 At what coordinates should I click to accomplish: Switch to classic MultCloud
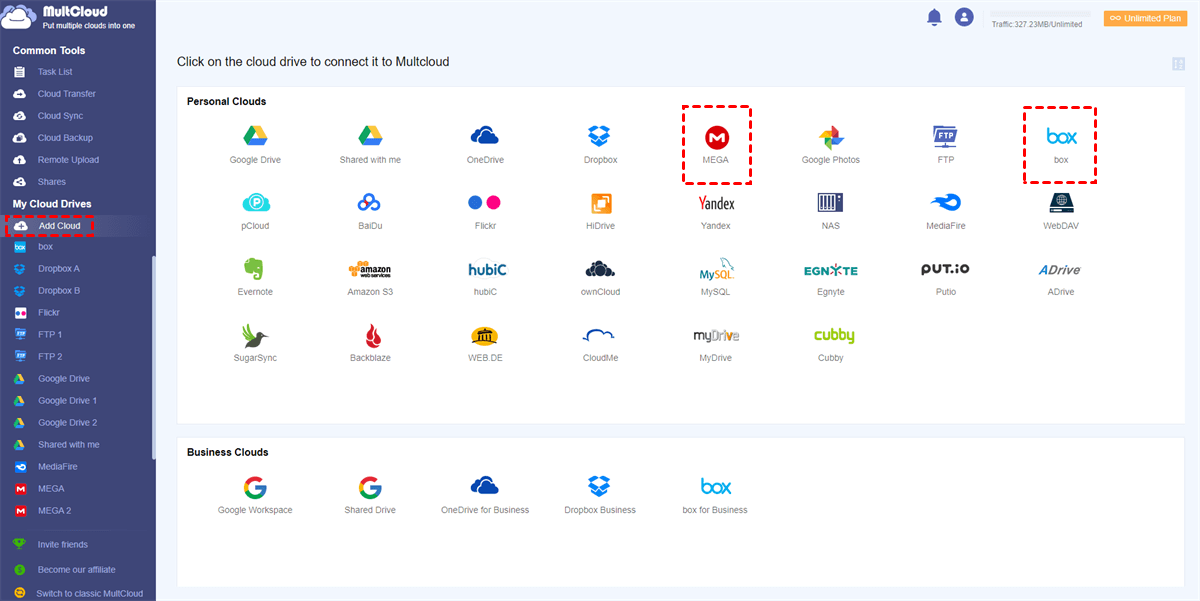coord(89,594)
